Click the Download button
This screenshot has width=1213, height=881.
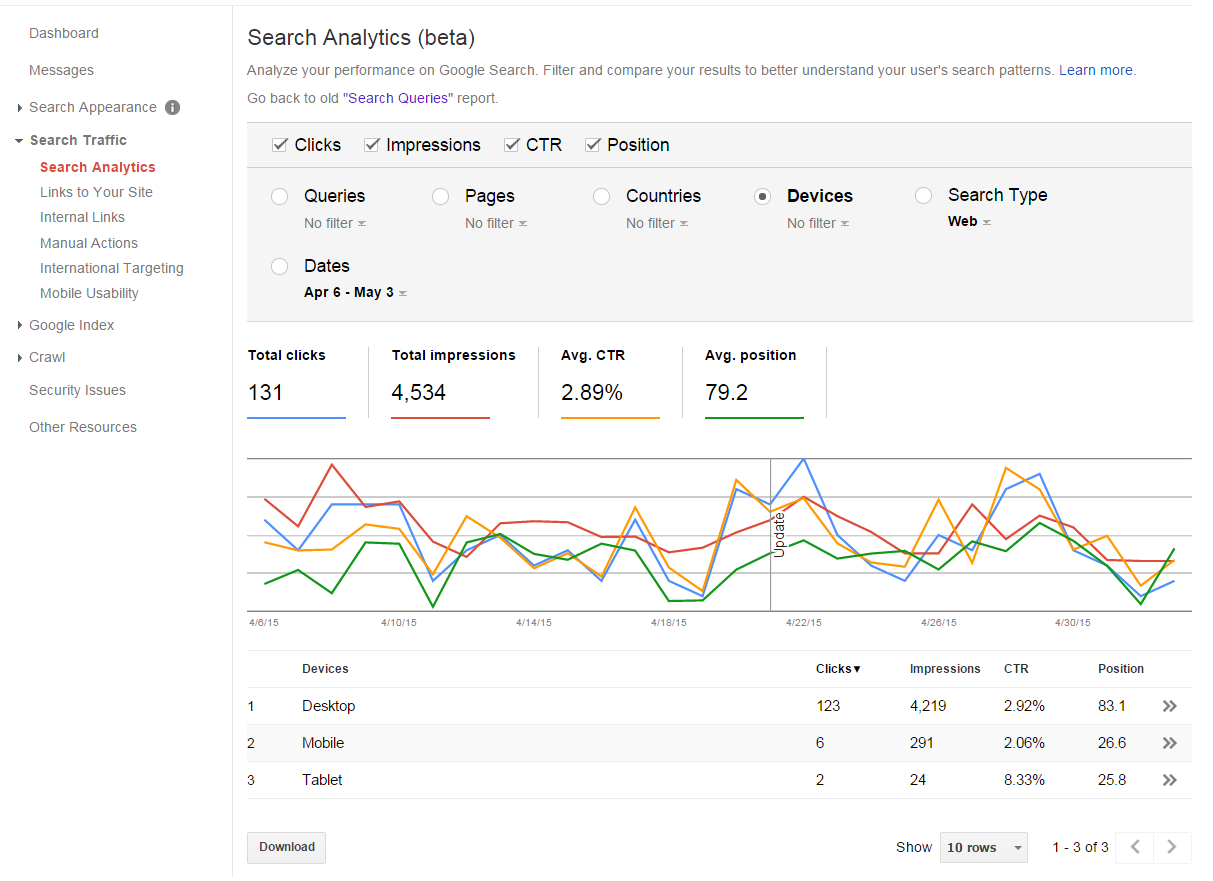(287, 847)
